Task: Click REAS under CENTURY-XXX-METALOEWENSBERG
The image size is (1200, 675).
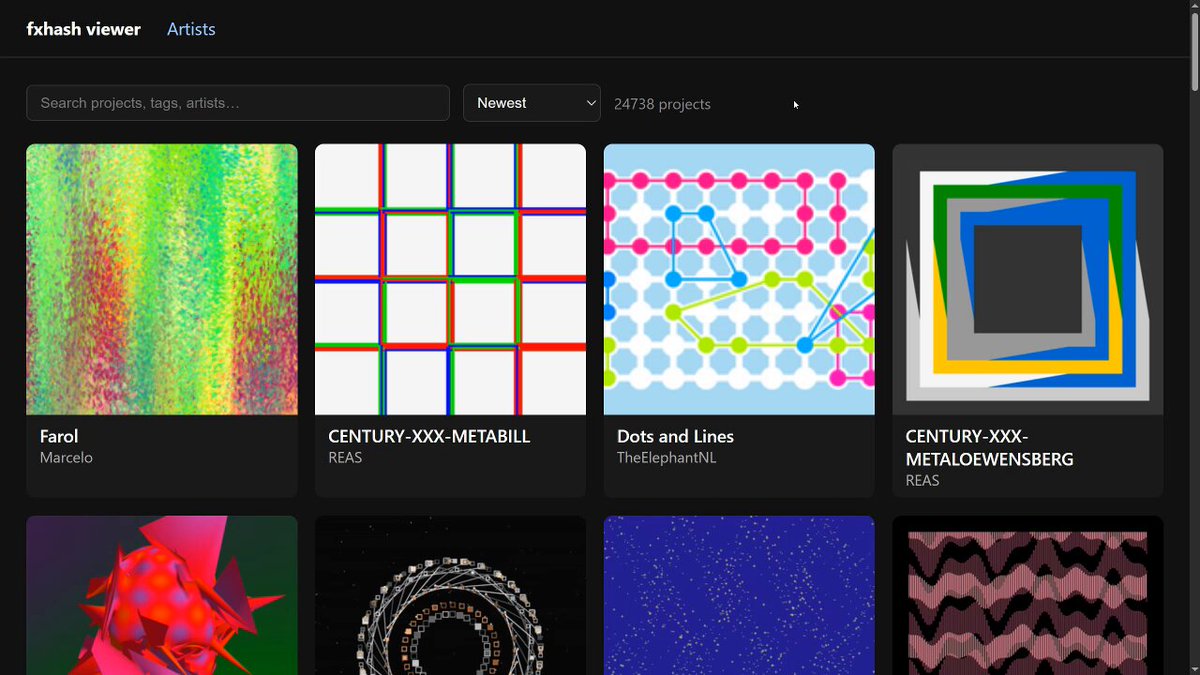Action: click(x=923, y=481)
